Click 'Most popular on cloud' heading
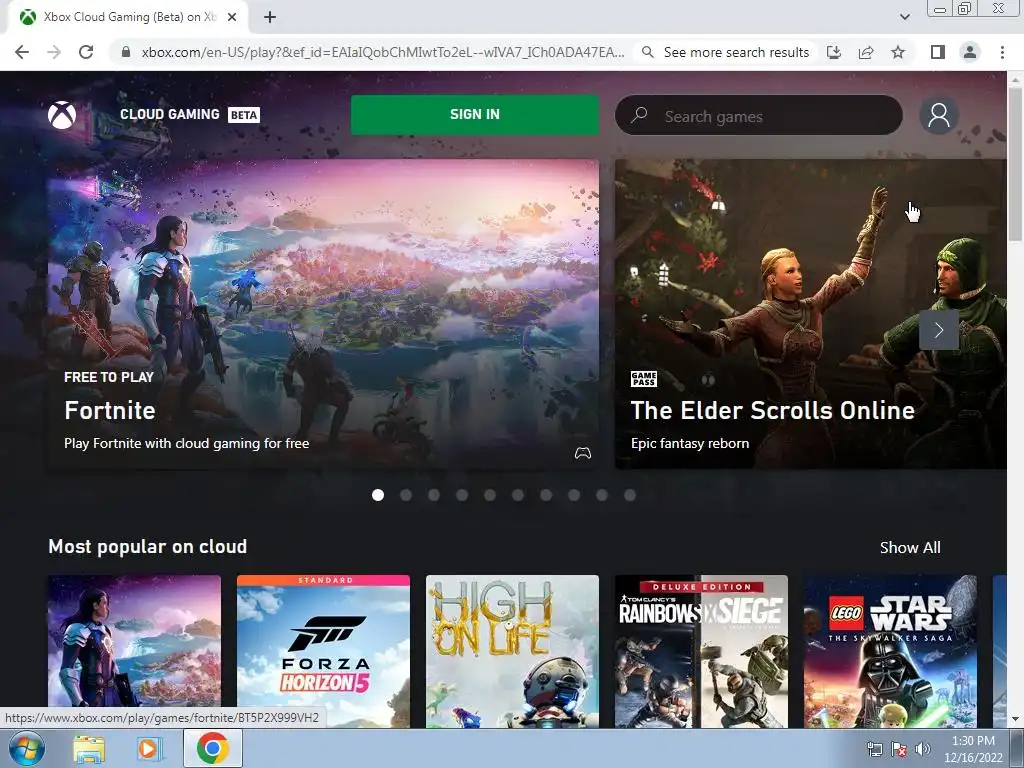Image resolution: width=1024 pixels, height=768 pixels. (x=148, y=547)
